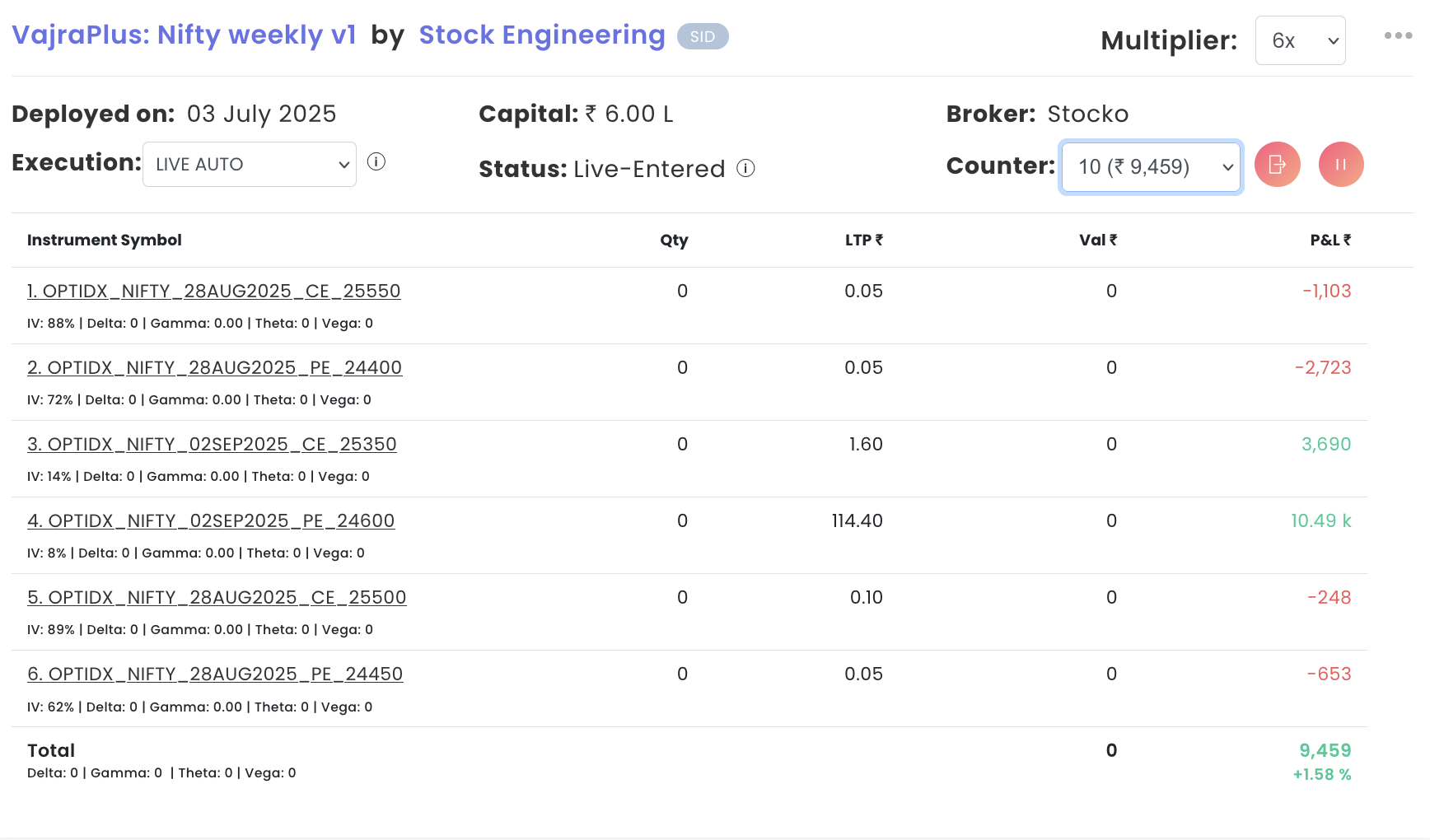Viewport: 1430px width, 840px height.
Task: Click the LTP value 1.60
Action: click(x=866, y=444)
